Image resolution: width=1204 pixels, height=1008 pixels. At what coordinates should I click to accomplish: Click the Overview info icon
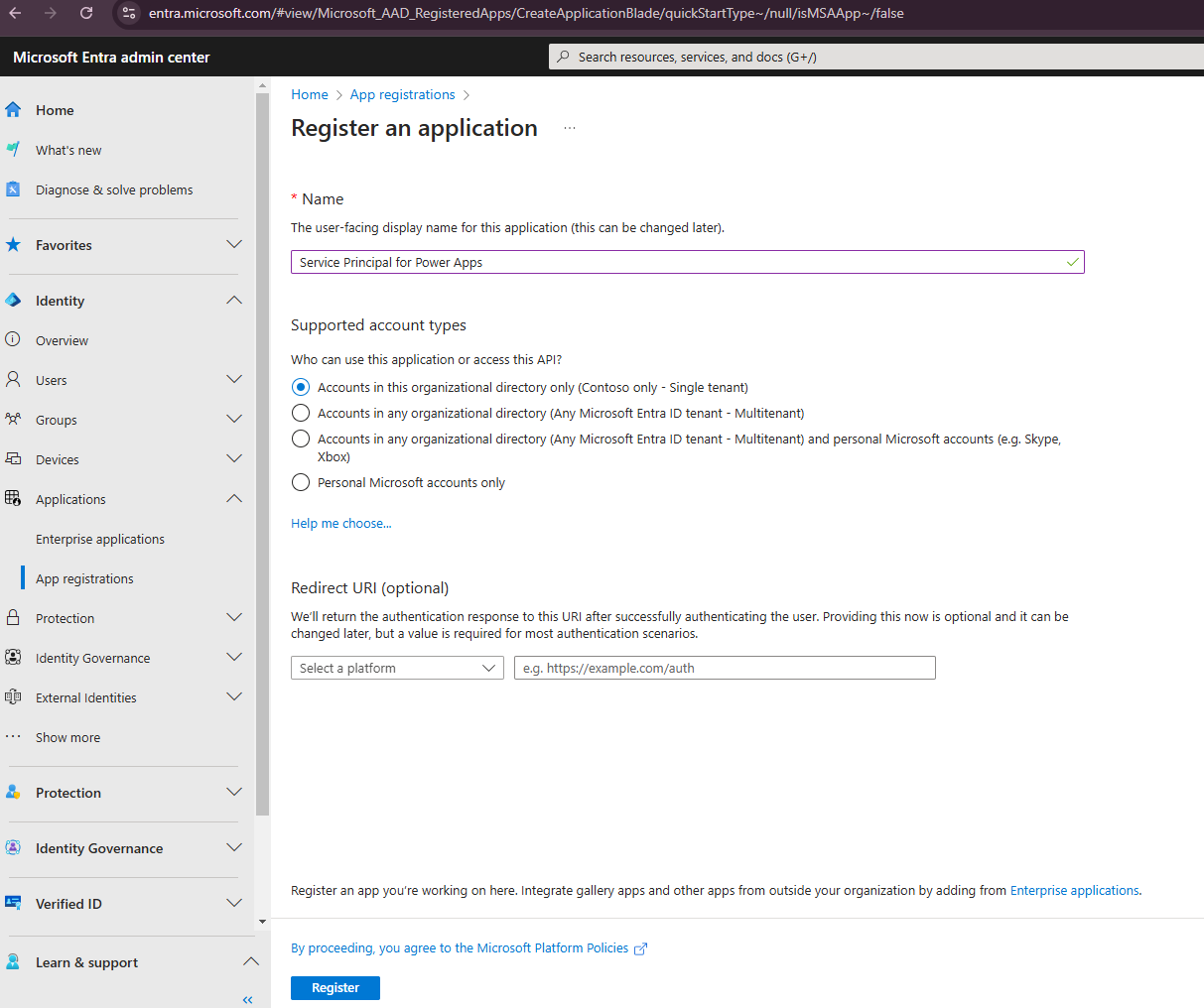click(13, 339)
